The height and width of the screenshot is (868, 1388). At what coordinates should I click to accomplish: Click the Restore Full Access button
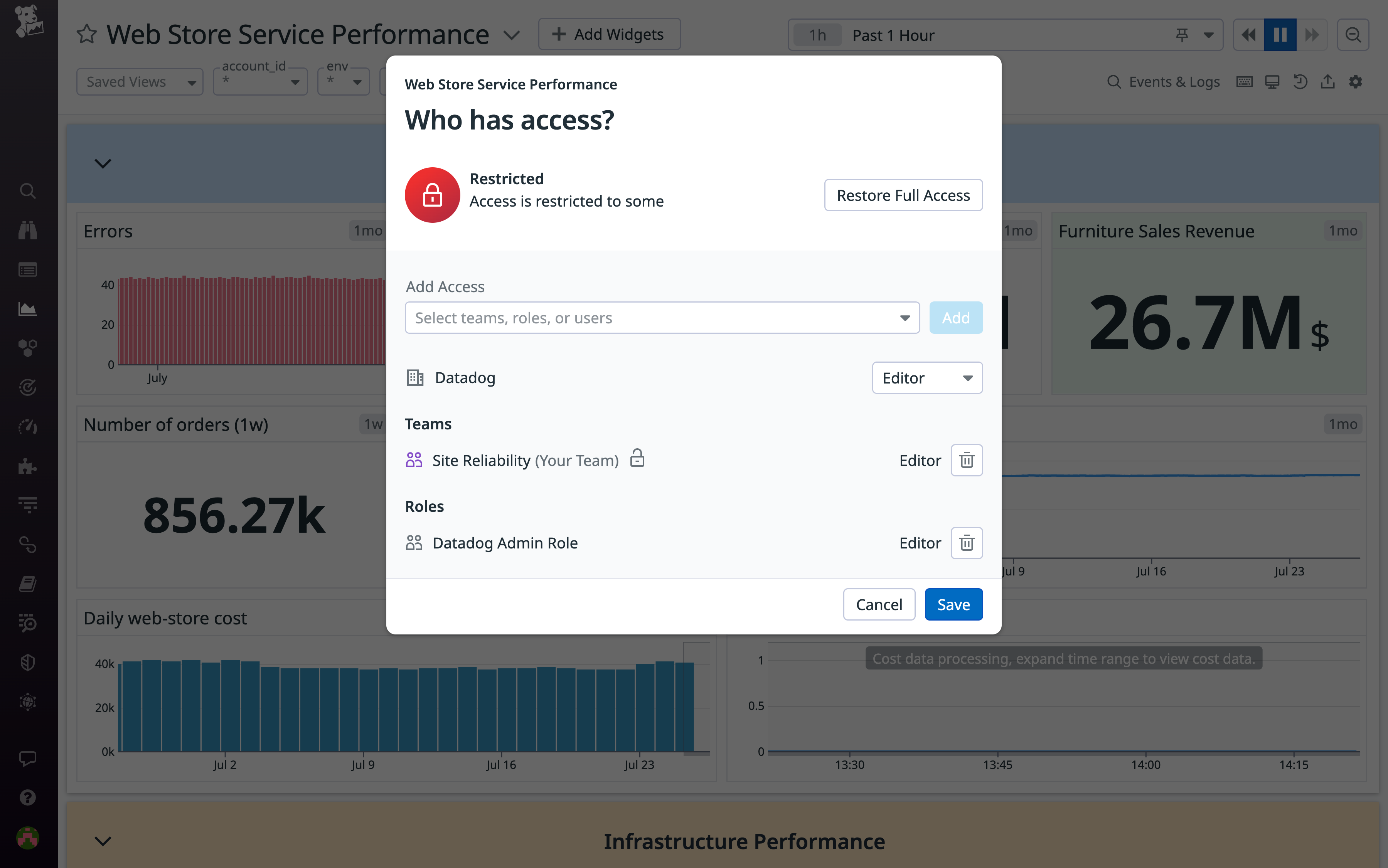click(x=903, y=195)
